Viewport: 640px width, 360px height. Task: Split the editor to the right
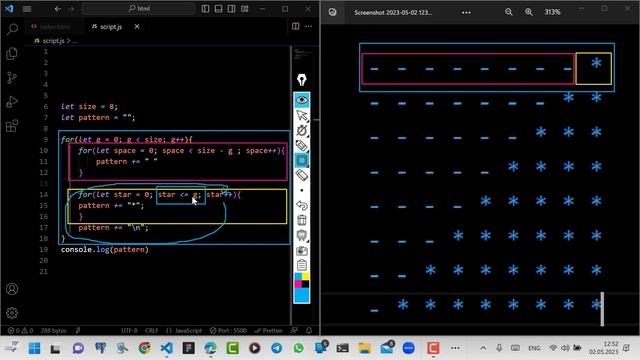point(296,27)
